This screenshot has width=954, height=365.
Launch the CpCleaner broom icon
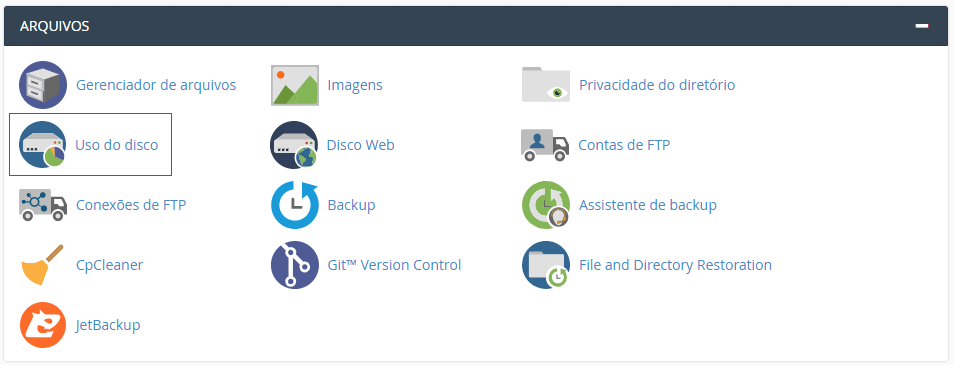(x=43, y=265)
